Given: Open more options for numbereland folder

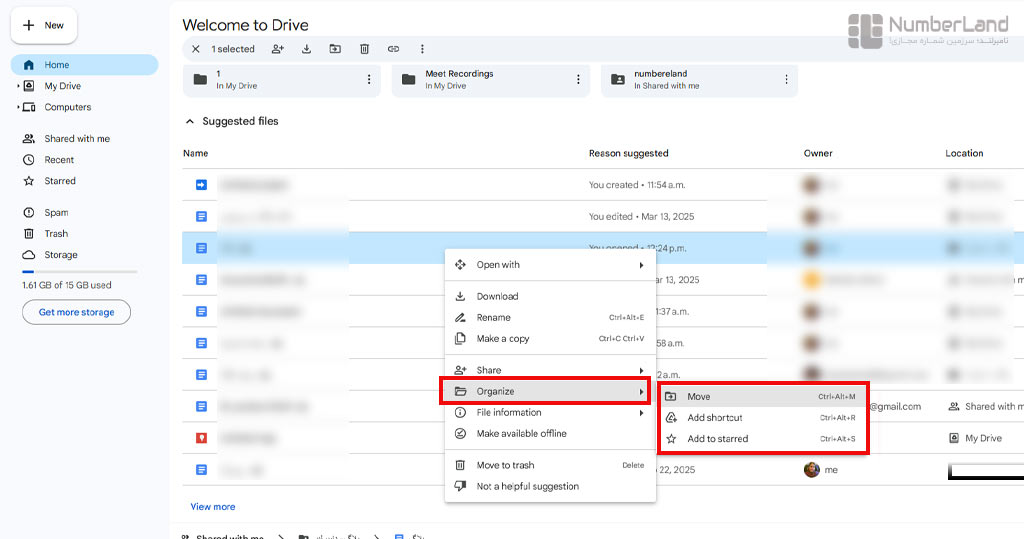Looking at the screenshot, I should (786, 79).
